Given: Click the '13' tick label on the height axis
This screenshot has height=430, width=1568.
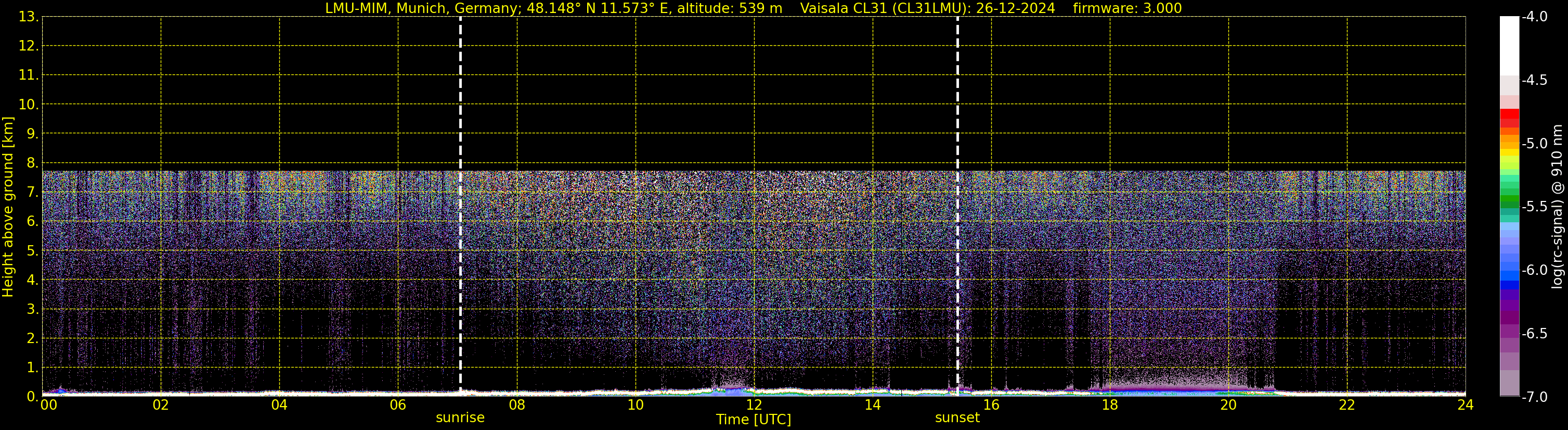Looking at the screenshot, I should (27, 17).
